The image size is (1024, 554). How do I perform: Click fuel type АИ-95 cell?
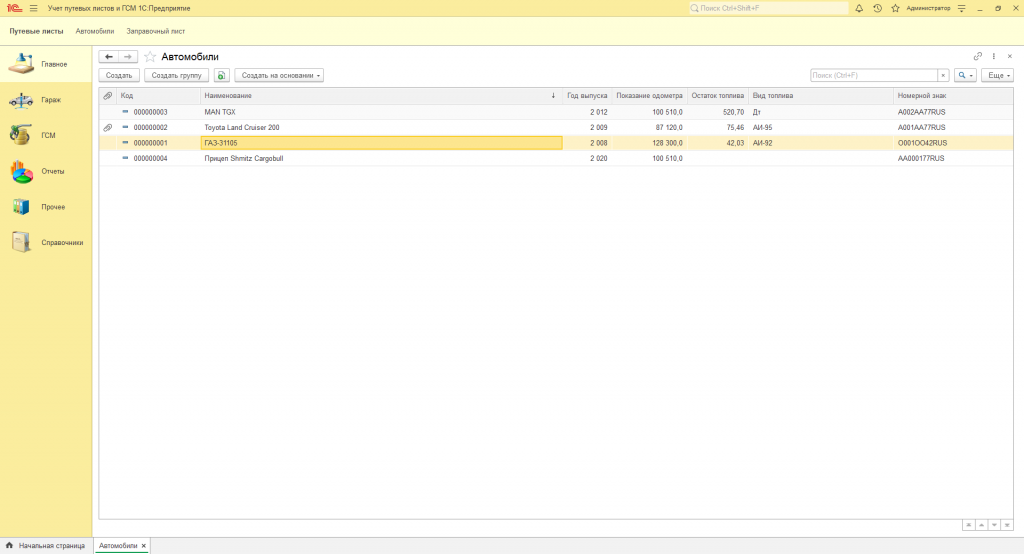click(821, 127)
